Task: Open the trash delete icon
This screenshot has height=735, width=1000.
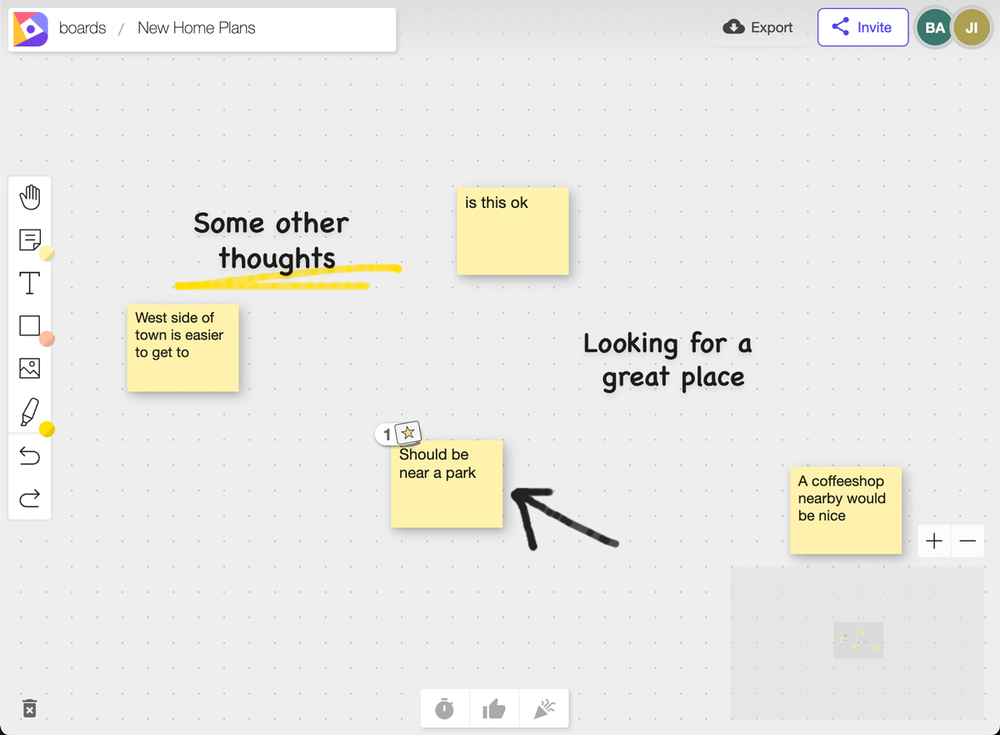Action: [x=29, y=708]
